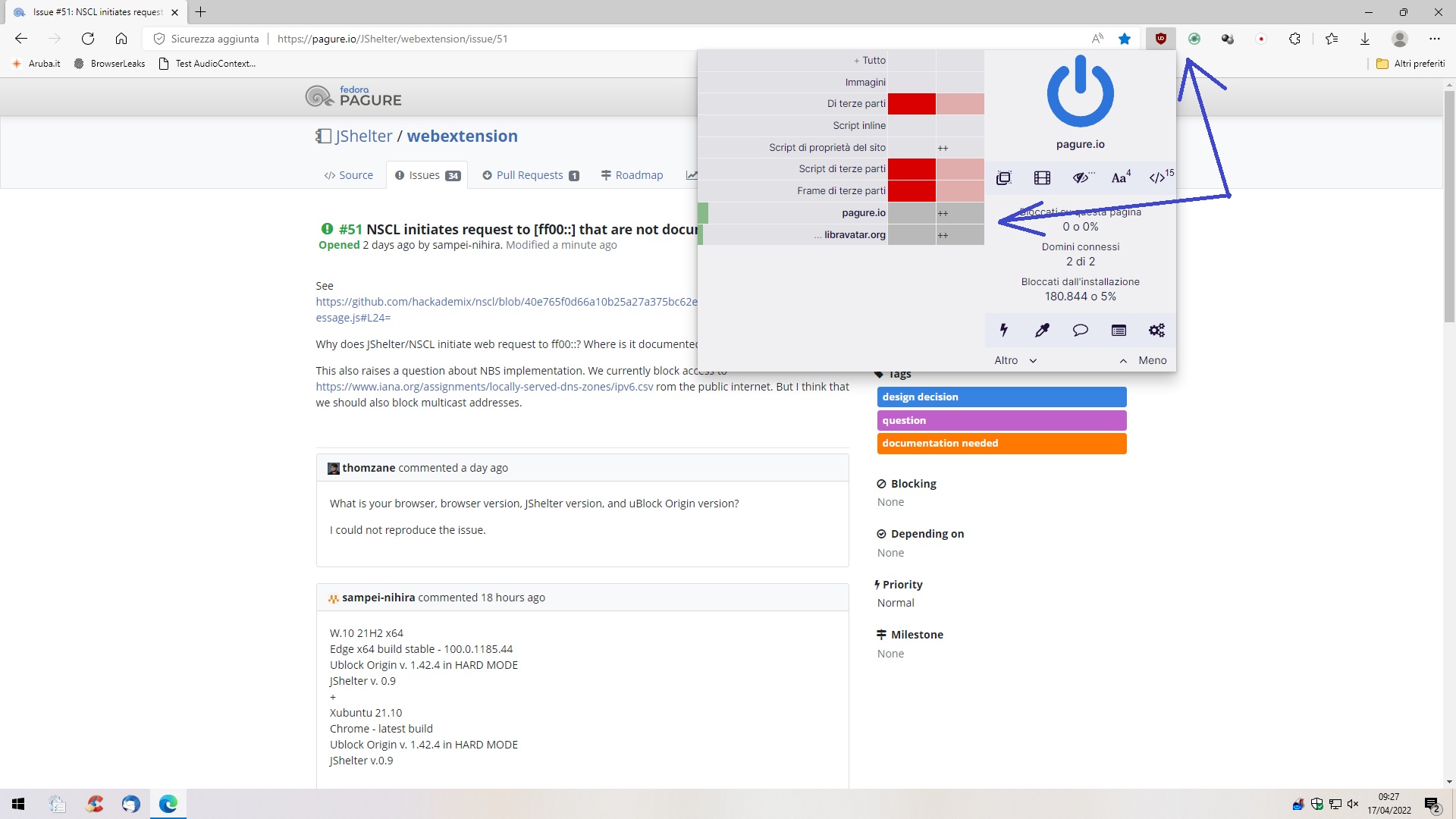Open the notification center icon in the tray
The image size is (1456, 819).
pyautogui.click(x=1432, y=804)
